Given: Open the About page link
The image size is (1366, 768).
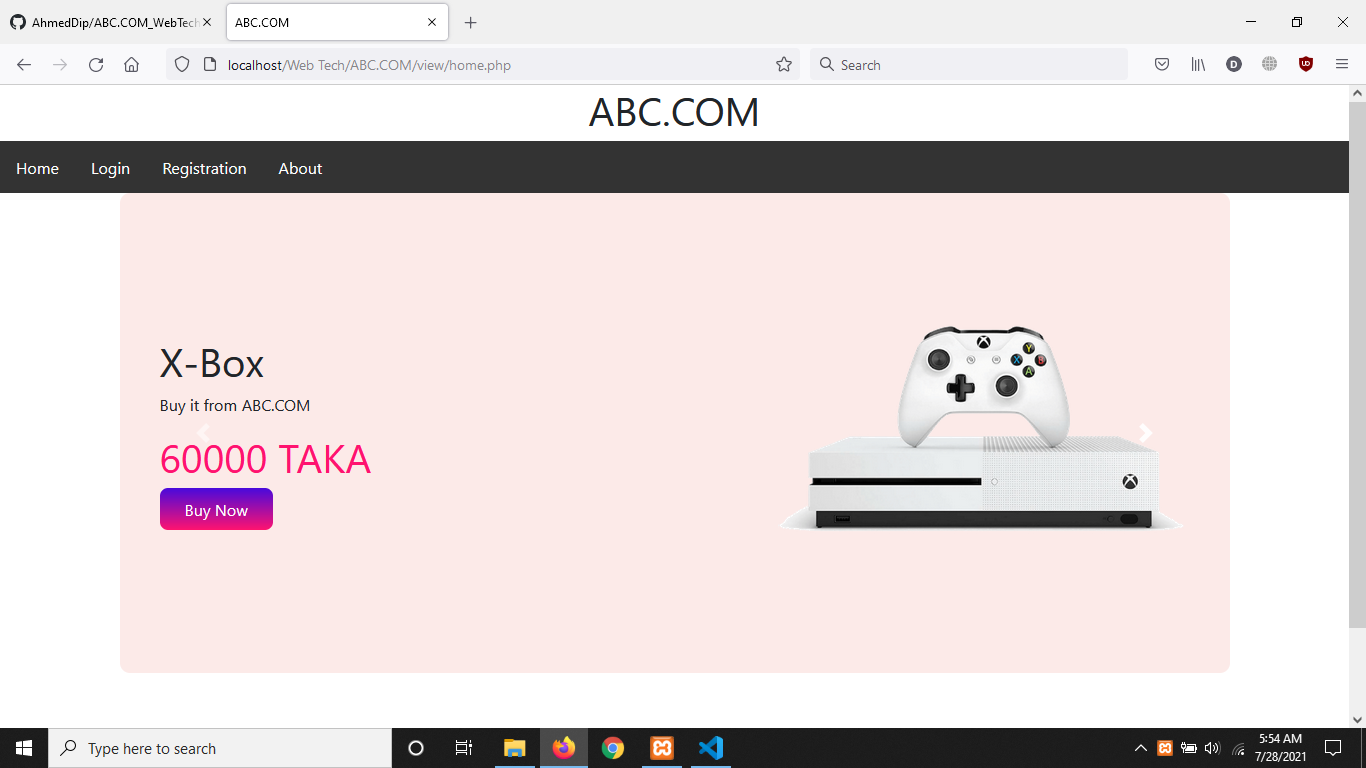Looking at the screenshot, I should (300, 168).
